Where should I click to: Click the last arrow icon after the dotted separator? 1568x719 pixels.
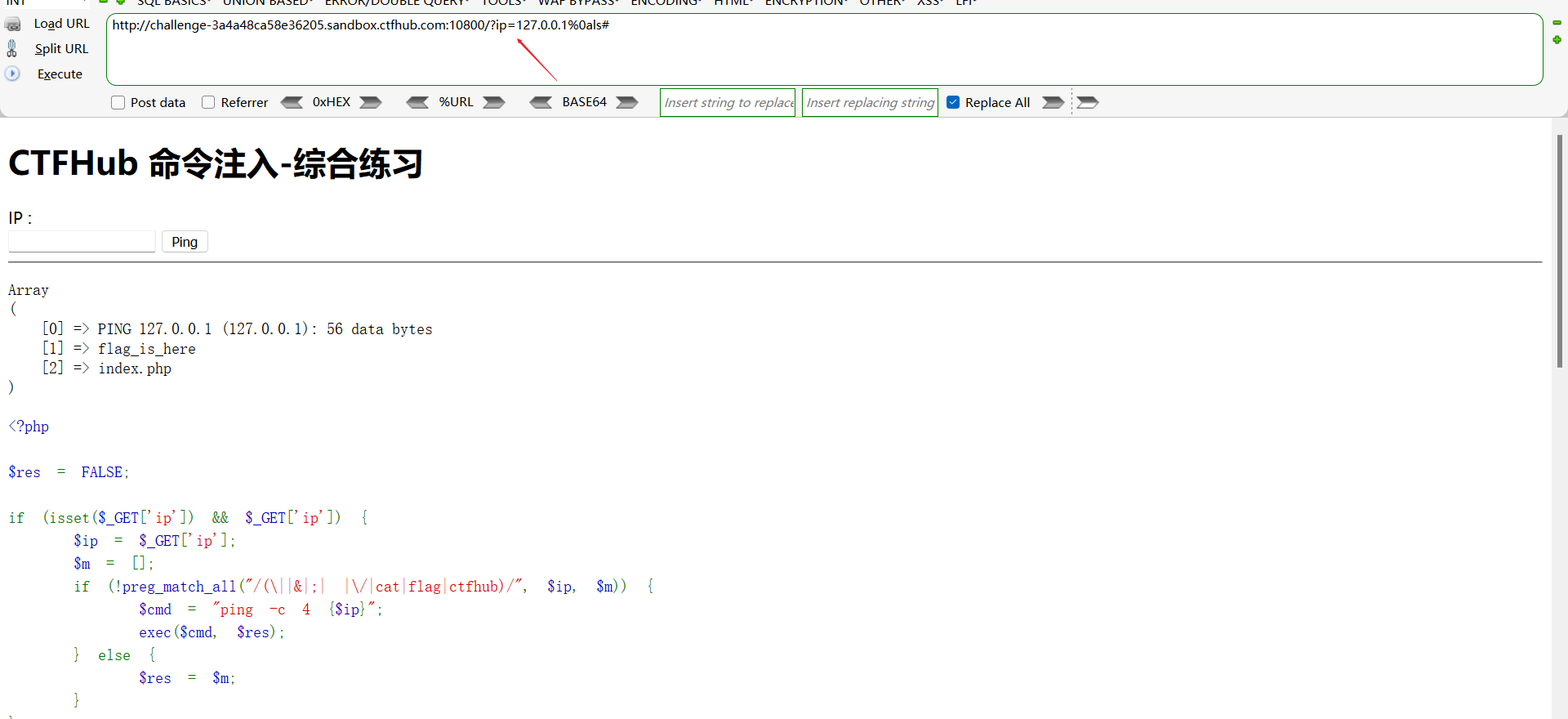(x=1088, y=102)
